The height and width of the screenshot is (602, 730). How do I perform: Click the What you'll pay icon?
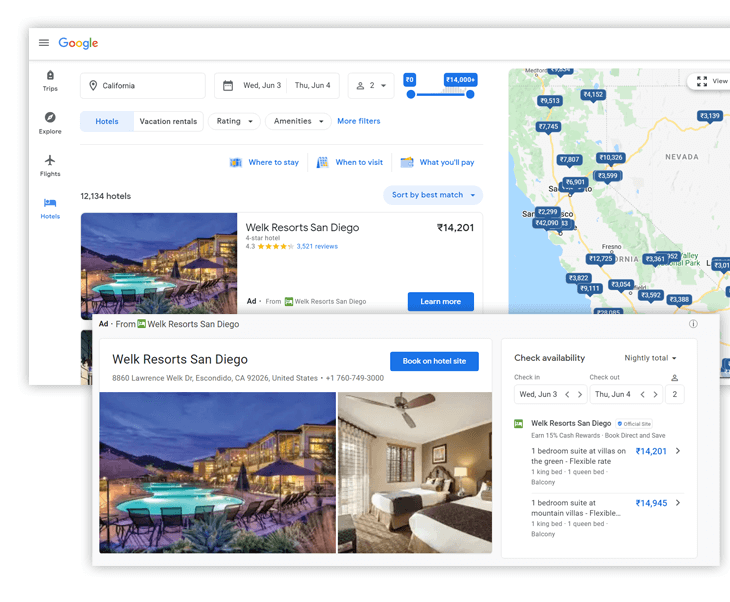(407, 162)
